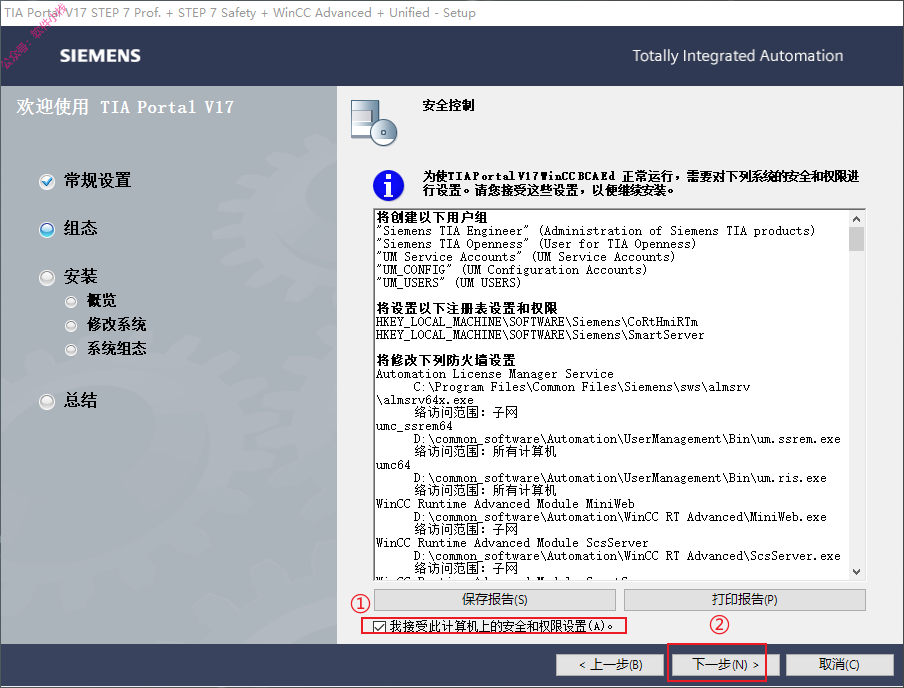This screenshot has height=688, width=904.
Task: Cancel setup with 取消(C)
Action: coord(839,665)
